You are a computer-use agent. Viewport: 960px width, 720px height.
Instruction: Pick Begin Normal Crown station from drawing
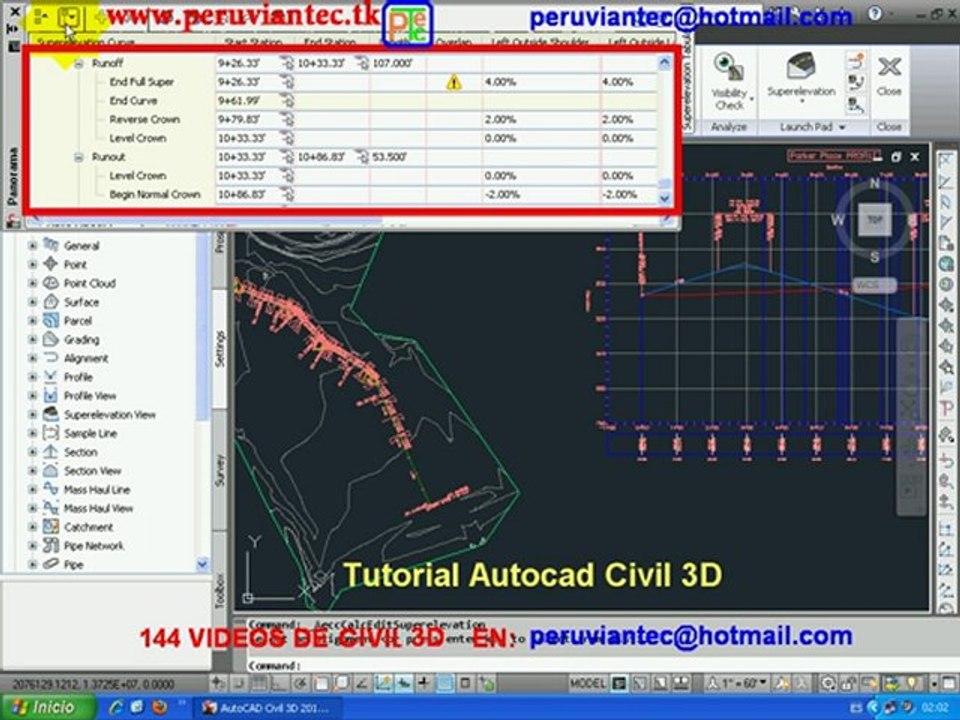pyautogui.click(x=287, y=195)
